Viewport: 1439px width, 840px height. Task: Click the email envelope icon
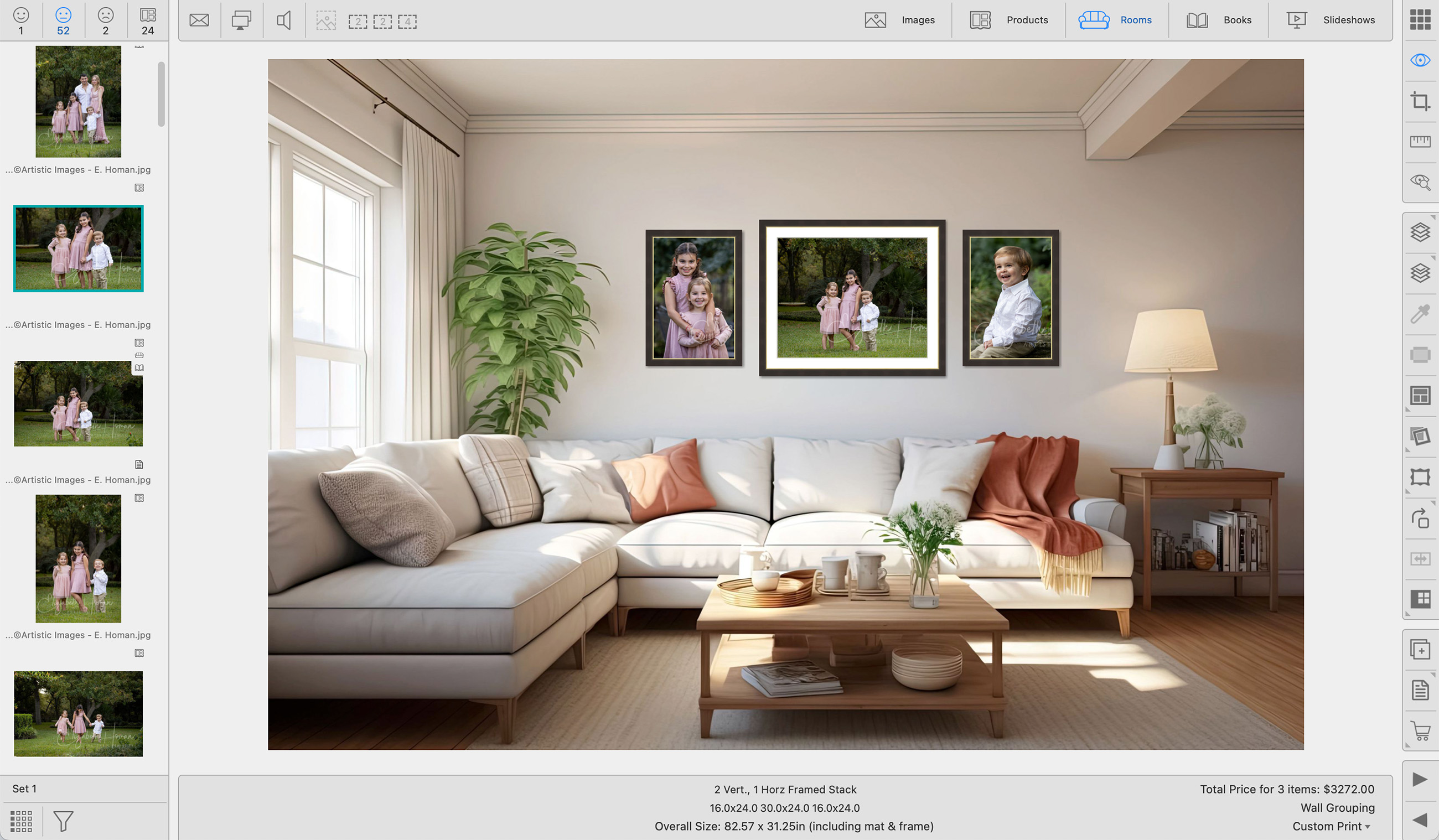point(199,20)
